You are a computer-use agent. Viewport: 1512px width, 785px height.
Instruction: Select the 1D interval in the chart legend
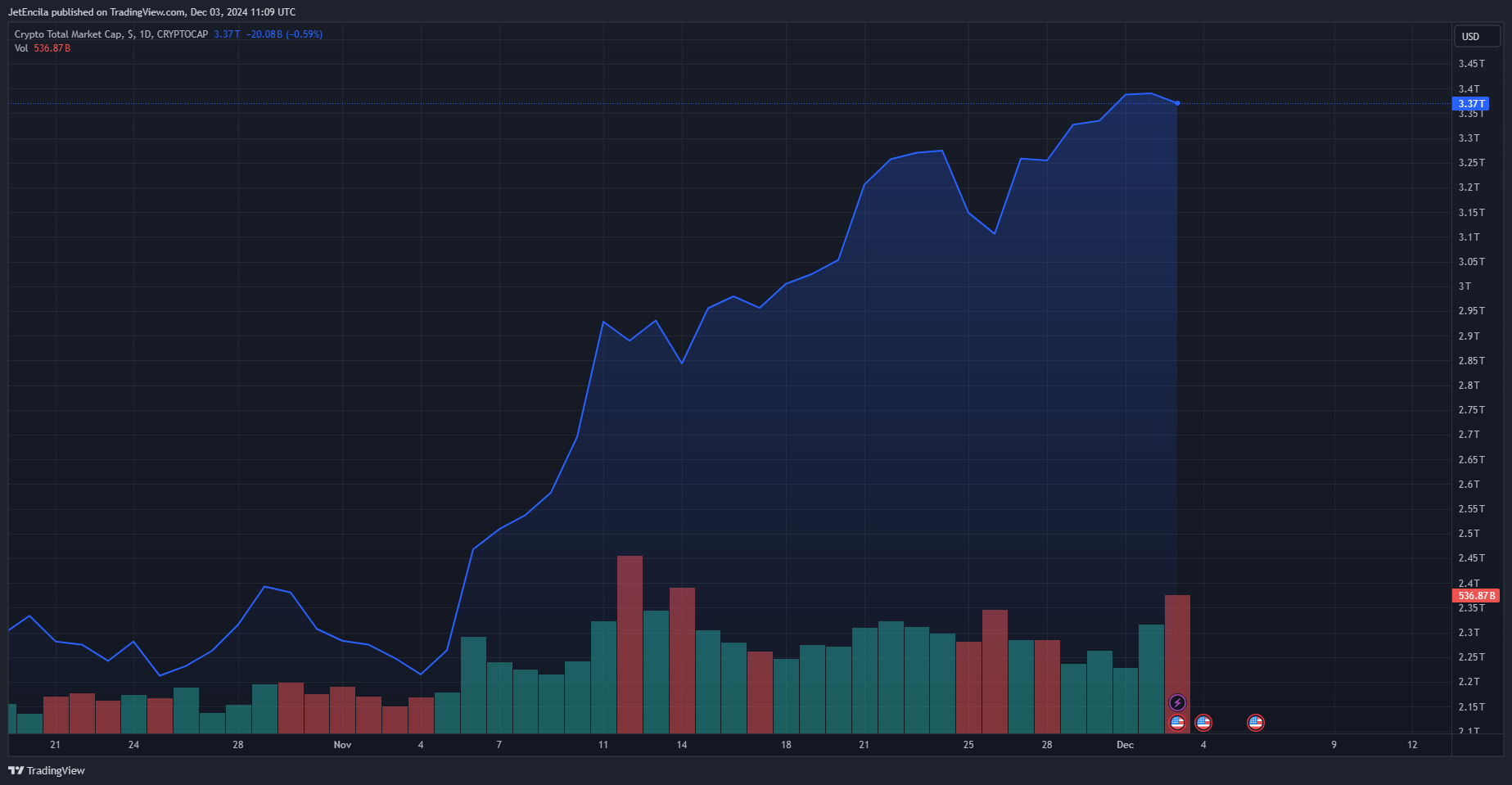click(x=146, y=34)
